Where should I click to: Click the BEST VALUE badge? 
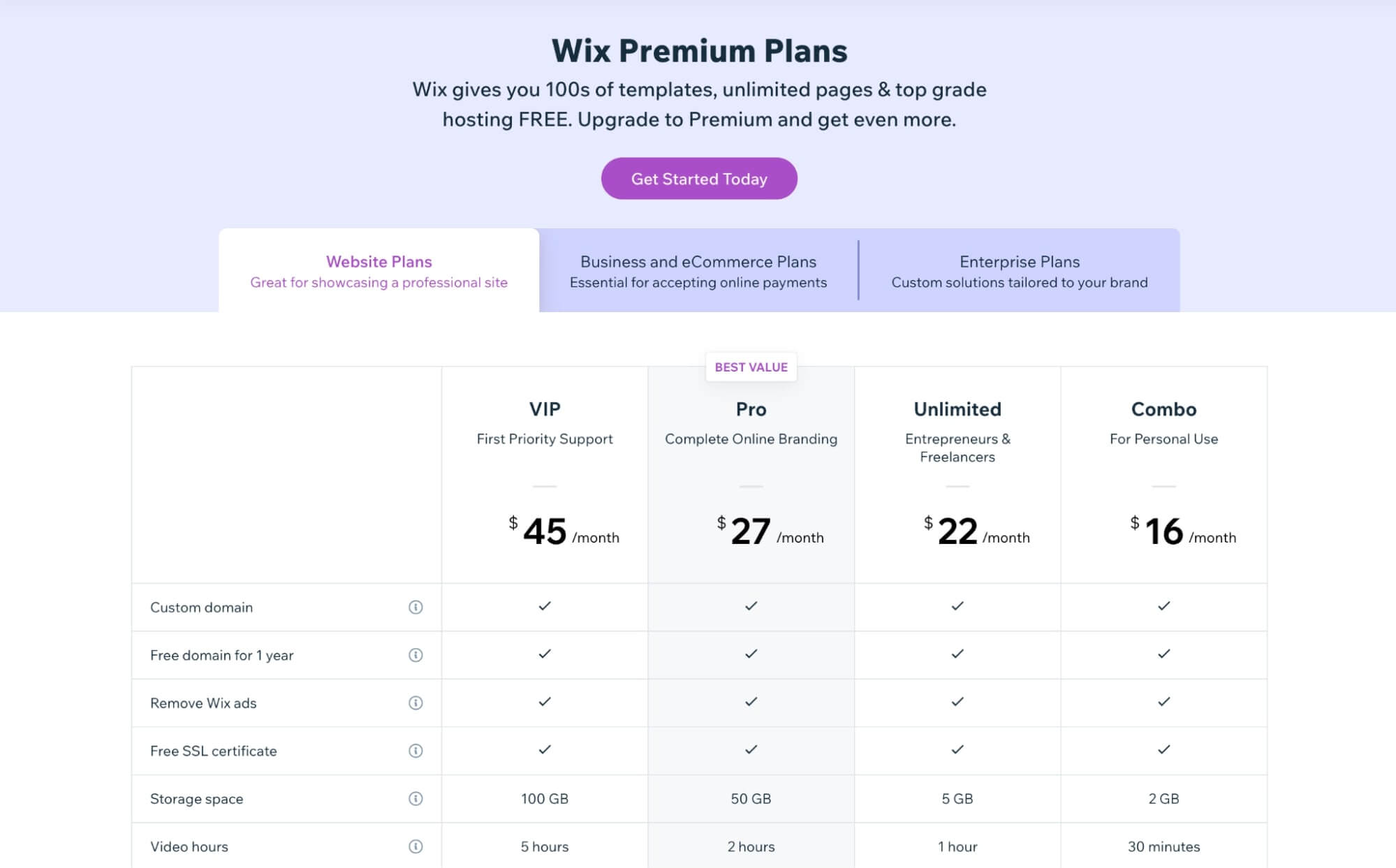click(x=751, y=367)
